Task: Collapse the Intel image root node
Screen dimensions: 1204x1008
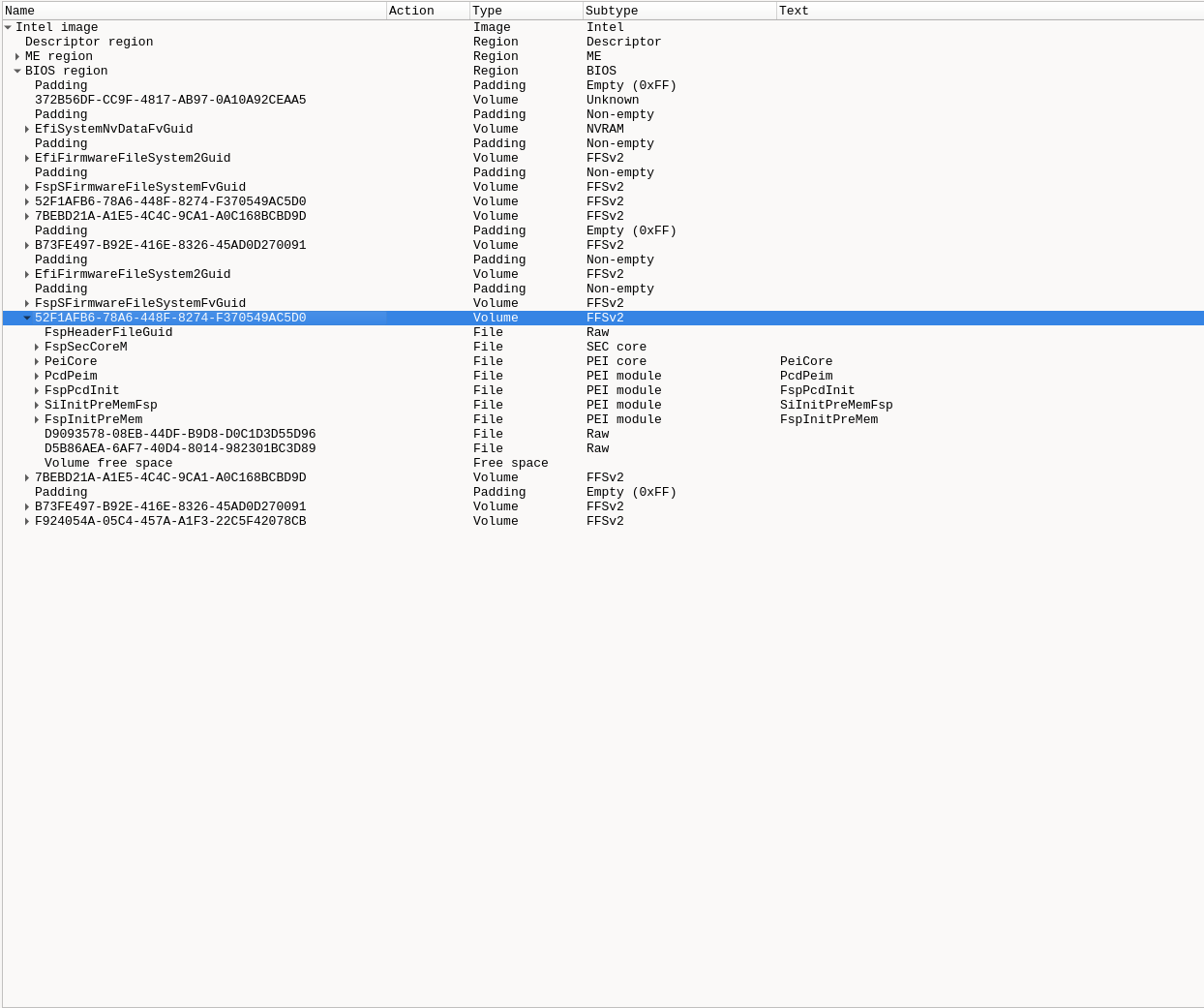Action: click(8, 27)
